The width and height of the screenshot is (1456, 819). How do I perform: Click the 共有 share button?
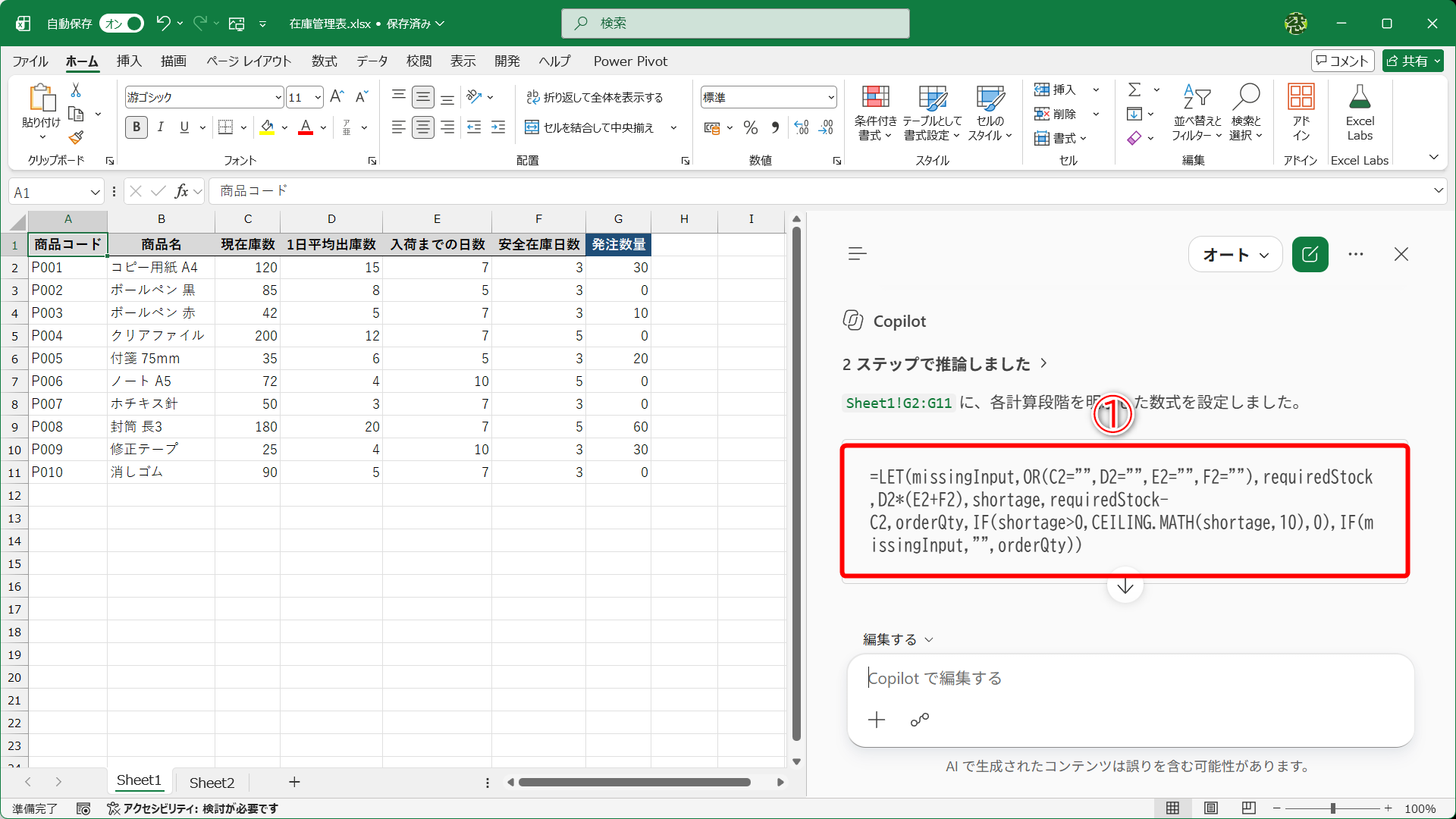coord(1413,61)
